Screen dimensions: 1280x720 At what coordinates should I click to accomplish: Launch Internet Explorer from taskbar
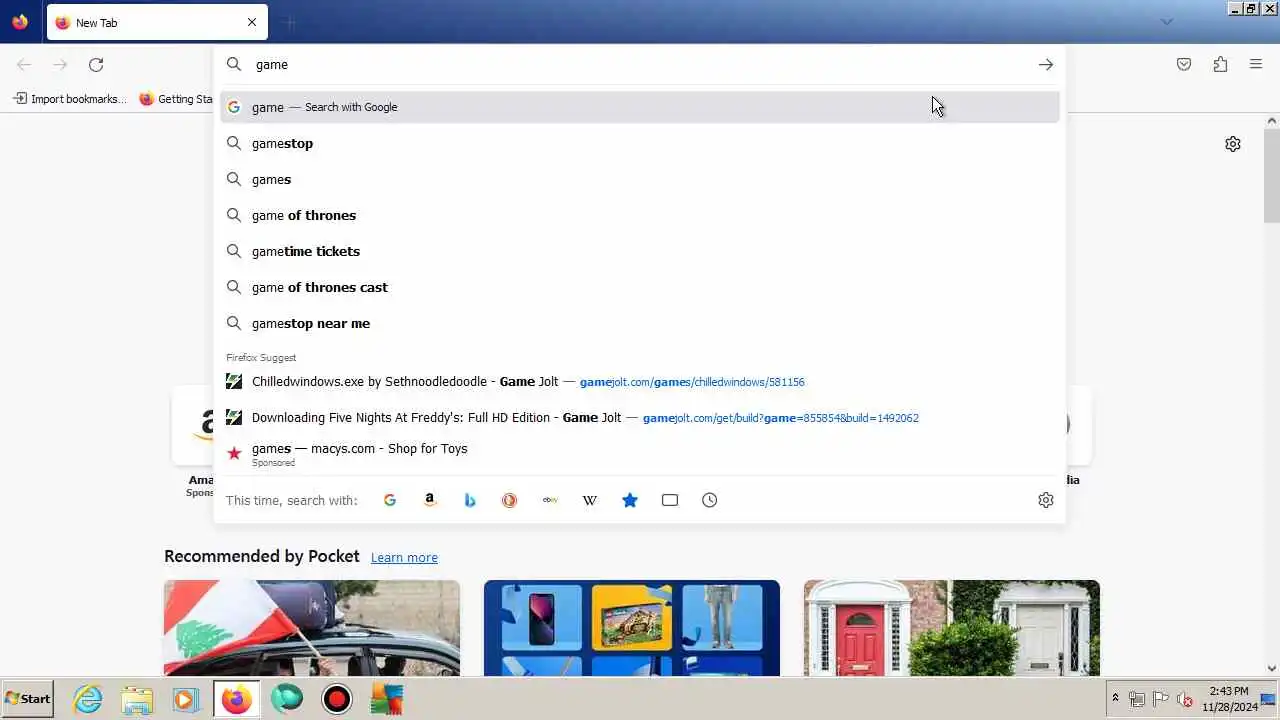click(88, 699)
